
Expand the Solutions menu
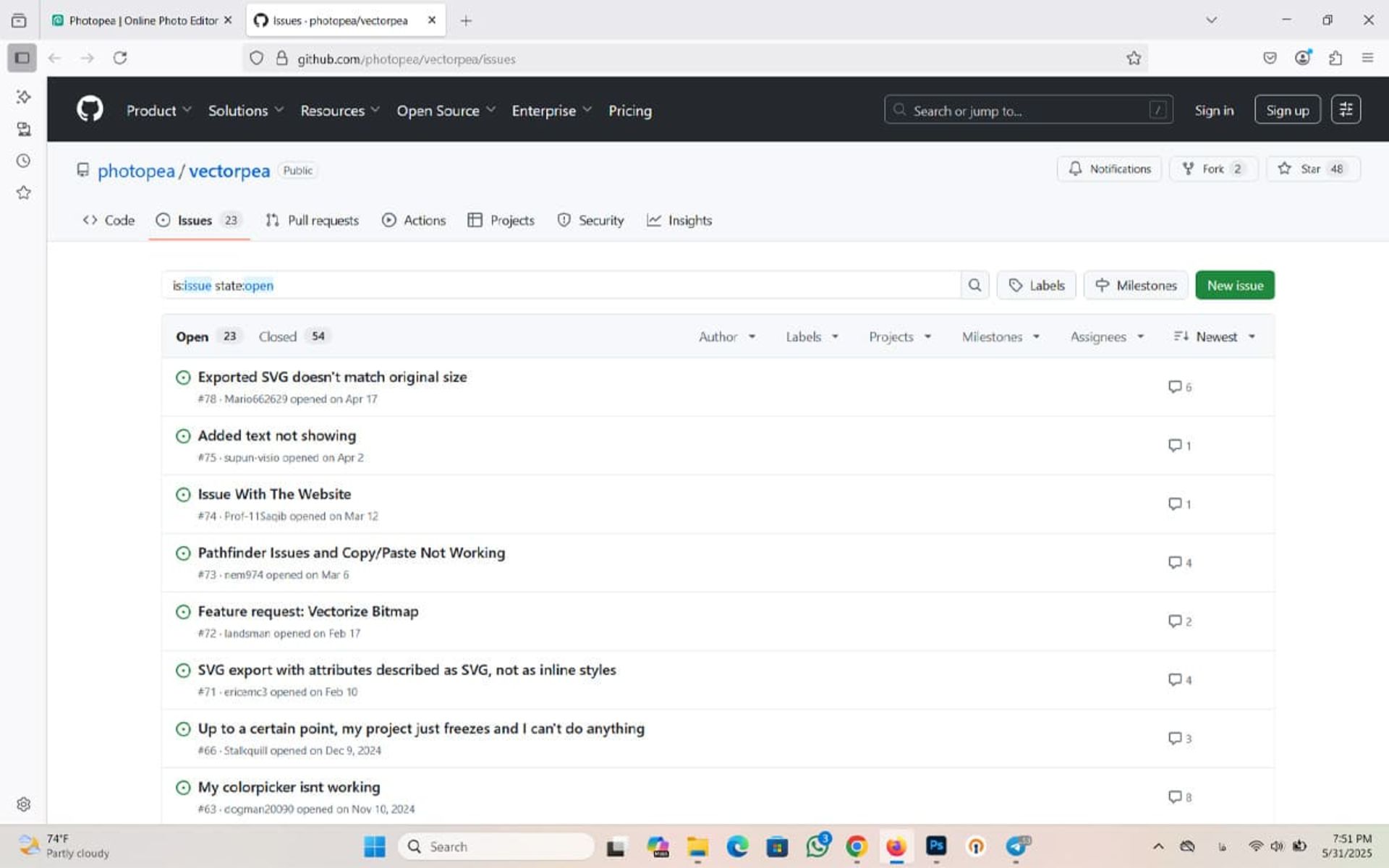point(245,111)
